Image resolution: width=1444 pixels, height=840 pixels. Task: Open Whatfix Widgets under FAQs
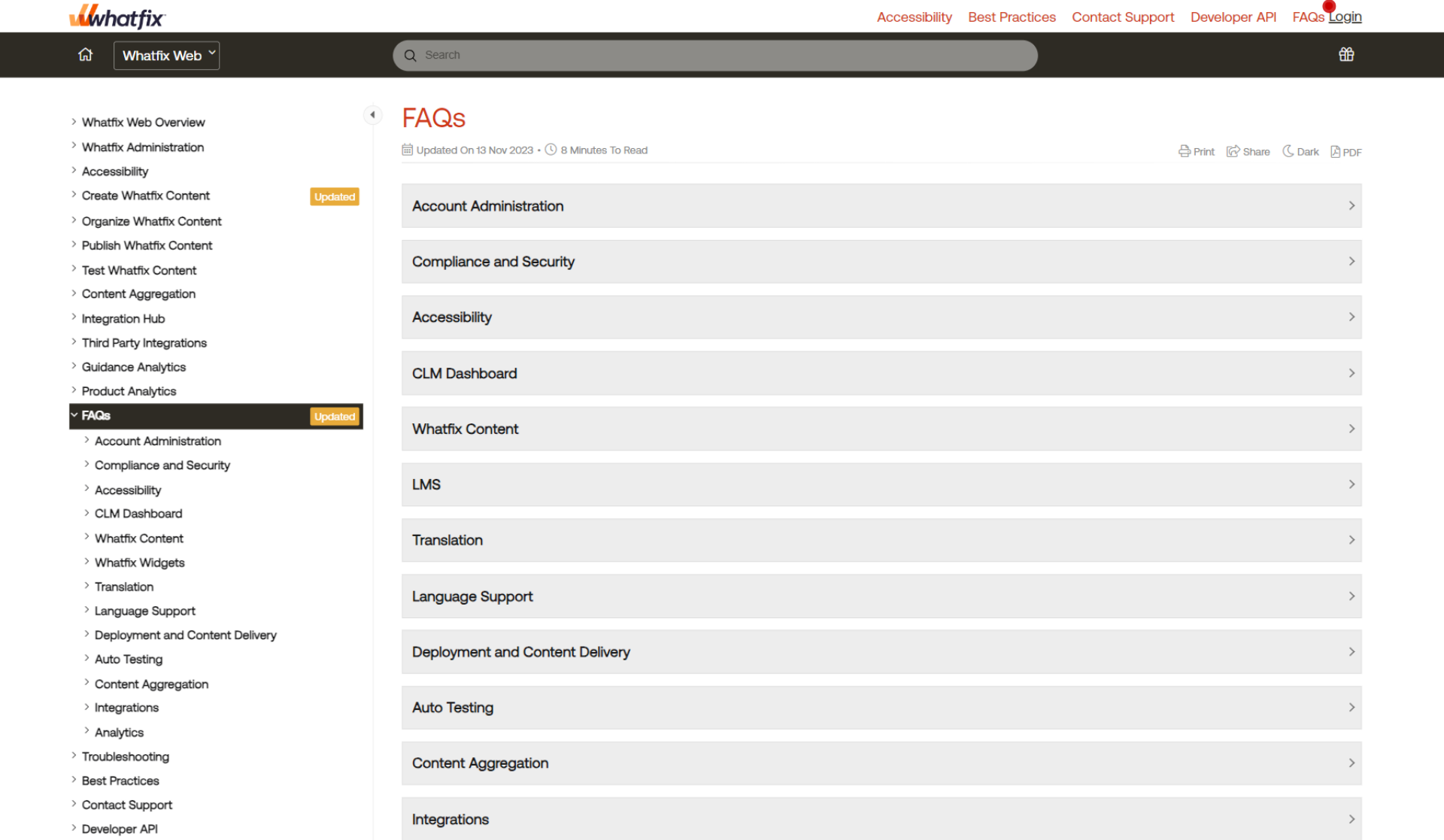click(x=140, y=563)
